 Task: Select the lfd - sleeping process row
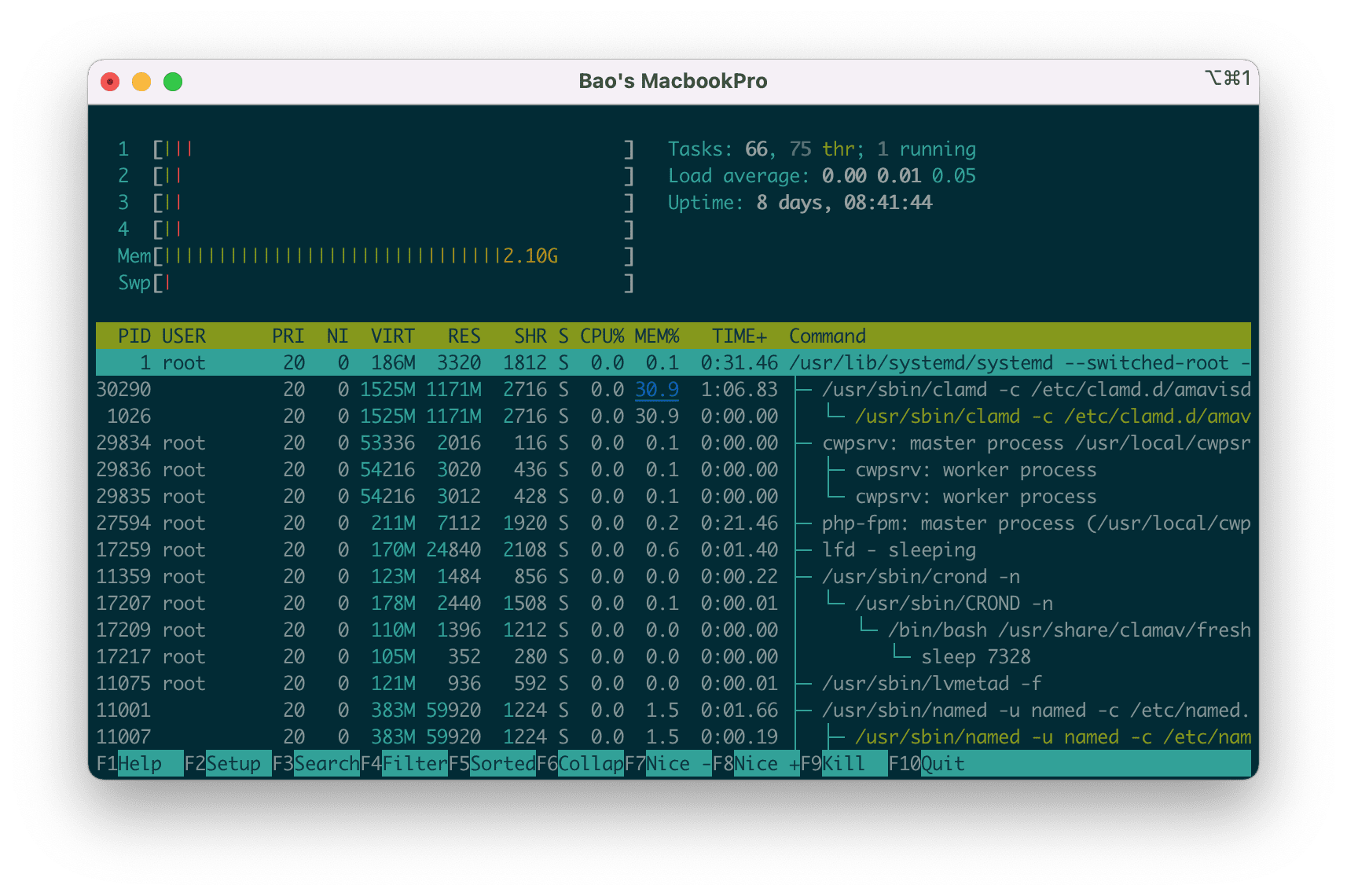tap(673, 549)
